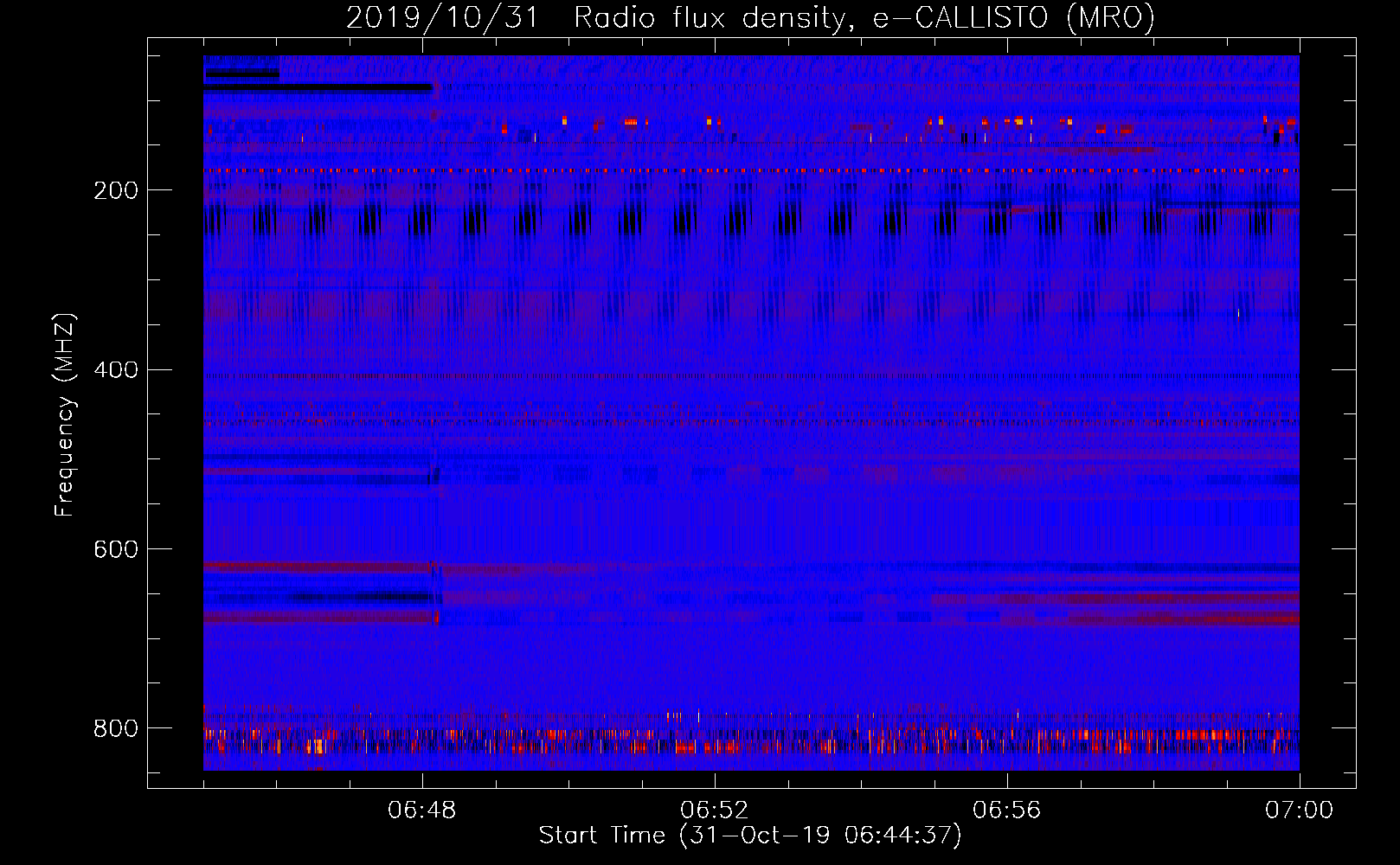Click the plot title '2019/10/31 Radio flux density, e-CALLISTO (MRO)'
The height and width of the screenshot is (865, 1400).
tap(750, 17)
